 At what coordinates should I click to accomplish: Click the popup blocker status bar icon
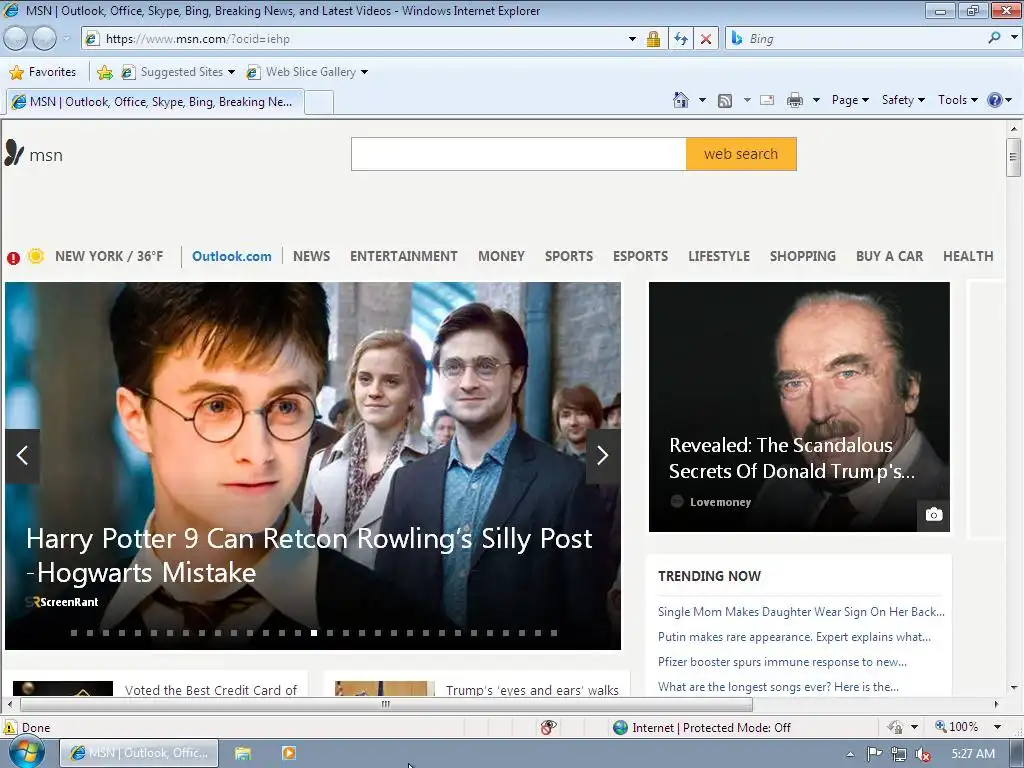point(549,727)
